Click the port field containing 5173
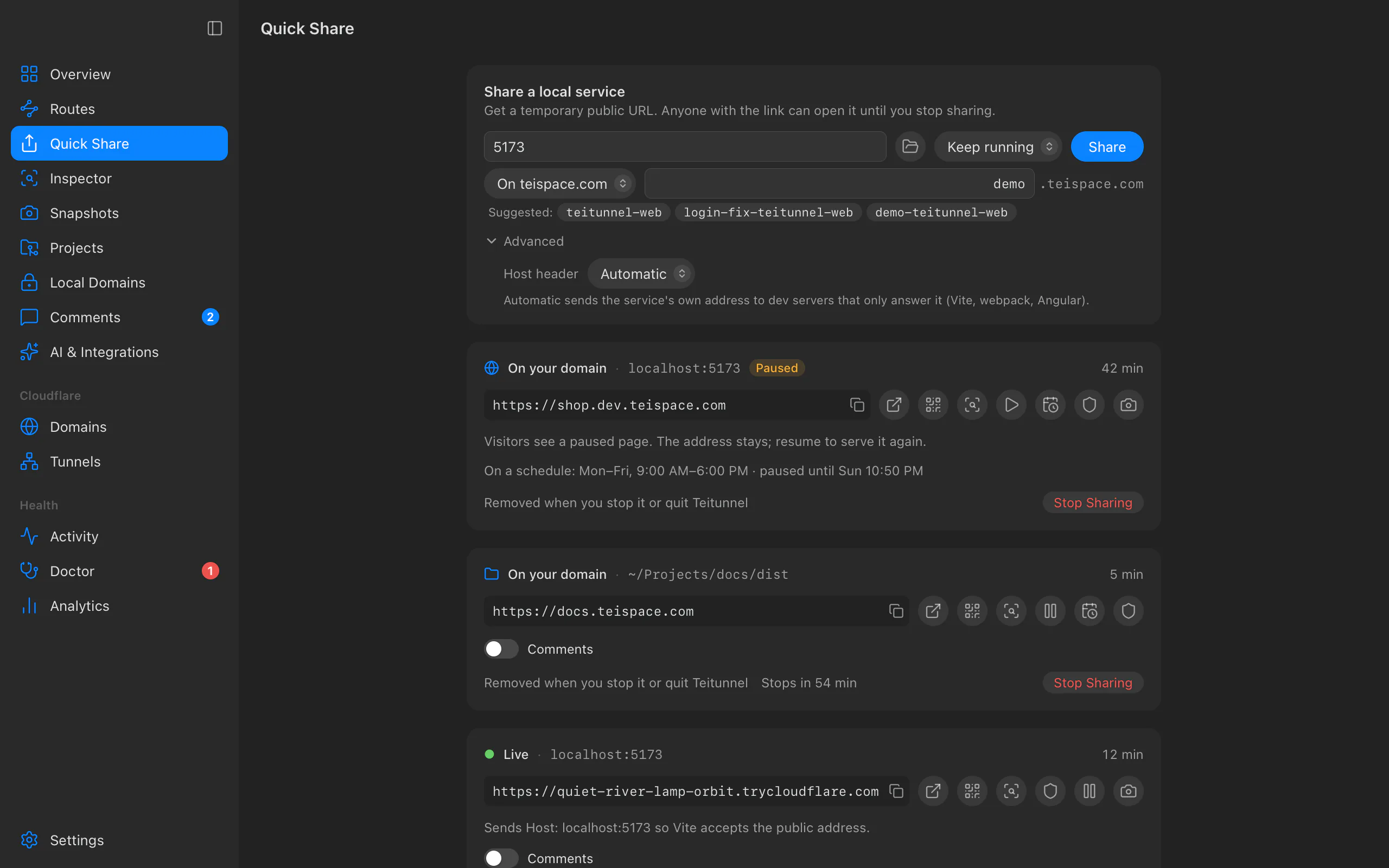 pos(685,146)
